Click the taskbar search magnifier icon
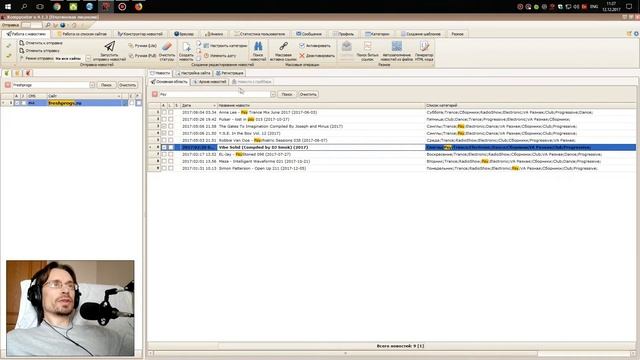 (x=24, y=7)
